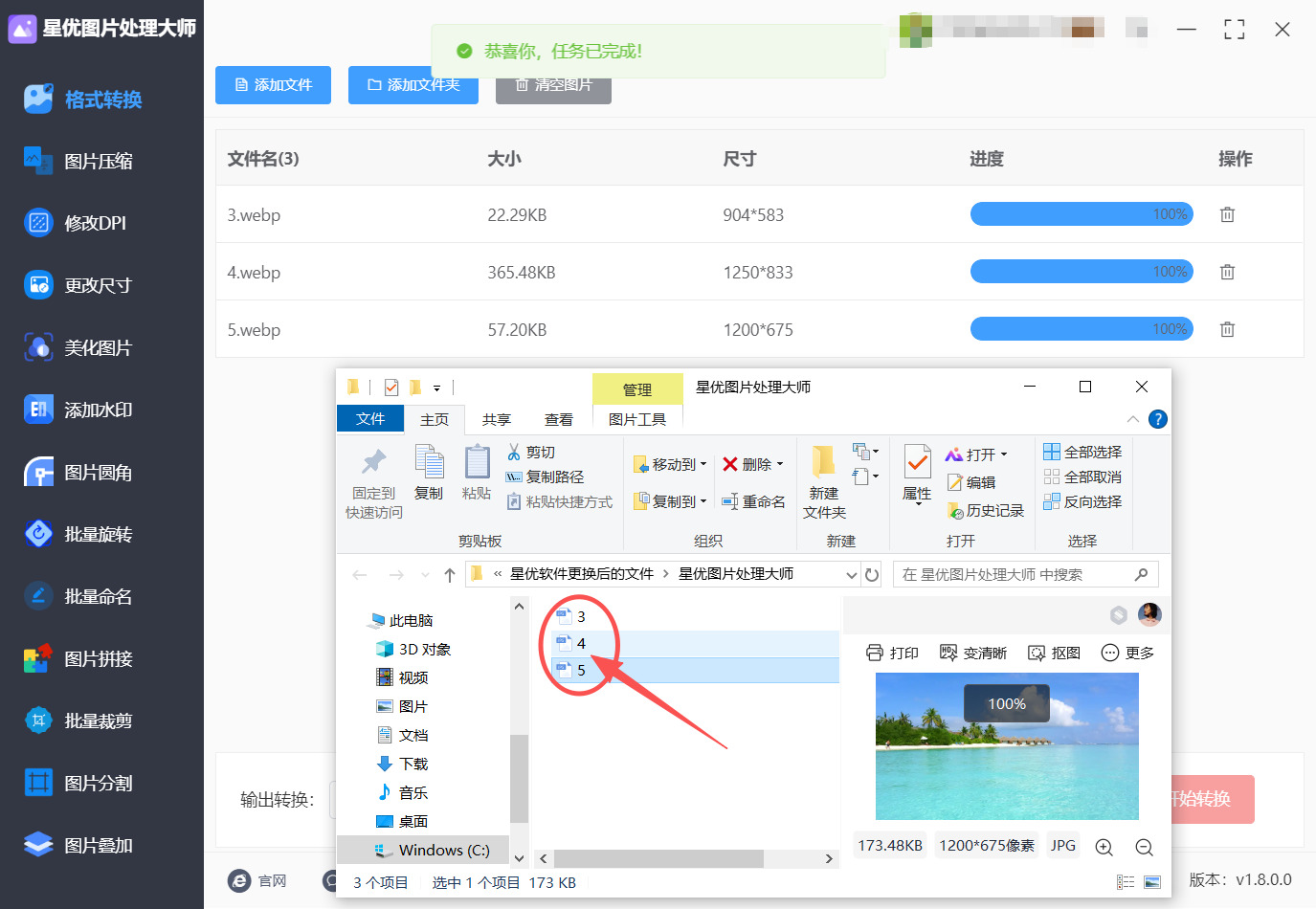Delete 5.webp via trash icon
Viewport: 1316px width, 909px height.
1227,329
